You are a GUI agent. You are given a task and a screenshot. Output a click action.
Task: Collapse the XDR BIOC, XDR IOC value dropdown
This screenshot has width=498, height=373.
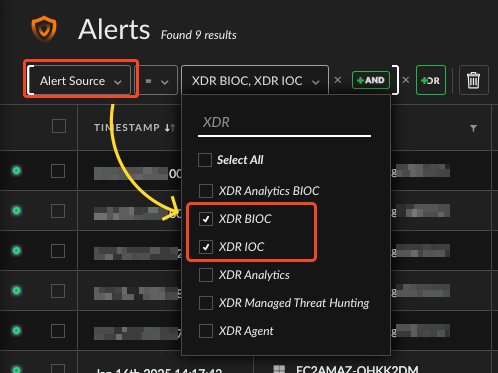[255, 81]
